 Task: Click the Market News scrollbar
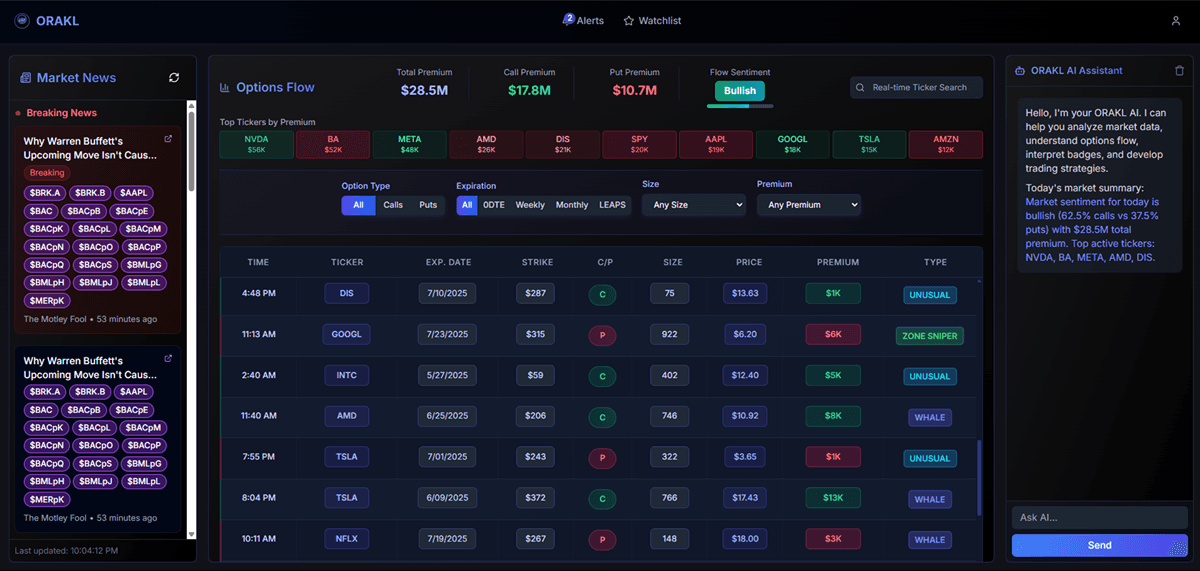click(x=192, y=150)
